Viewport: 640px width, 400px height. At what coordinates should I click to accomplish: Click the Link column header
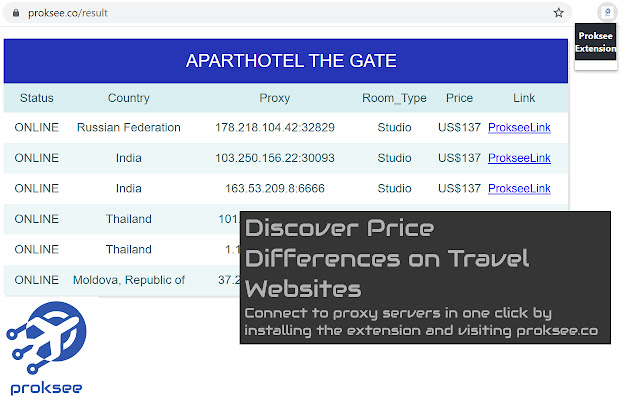(x=524, y=98)
